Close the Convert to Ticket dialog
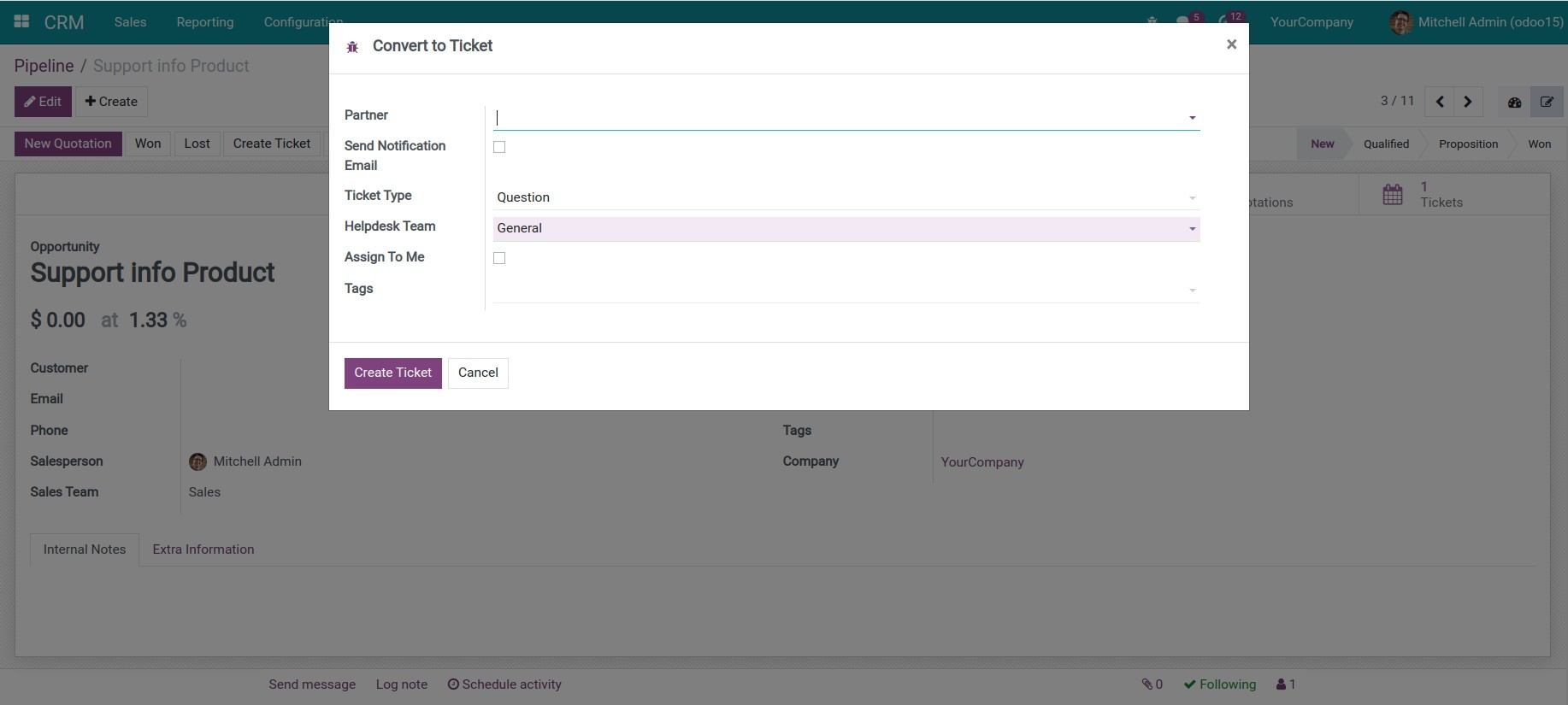Screen dimensions: 1568x705 1231,44
